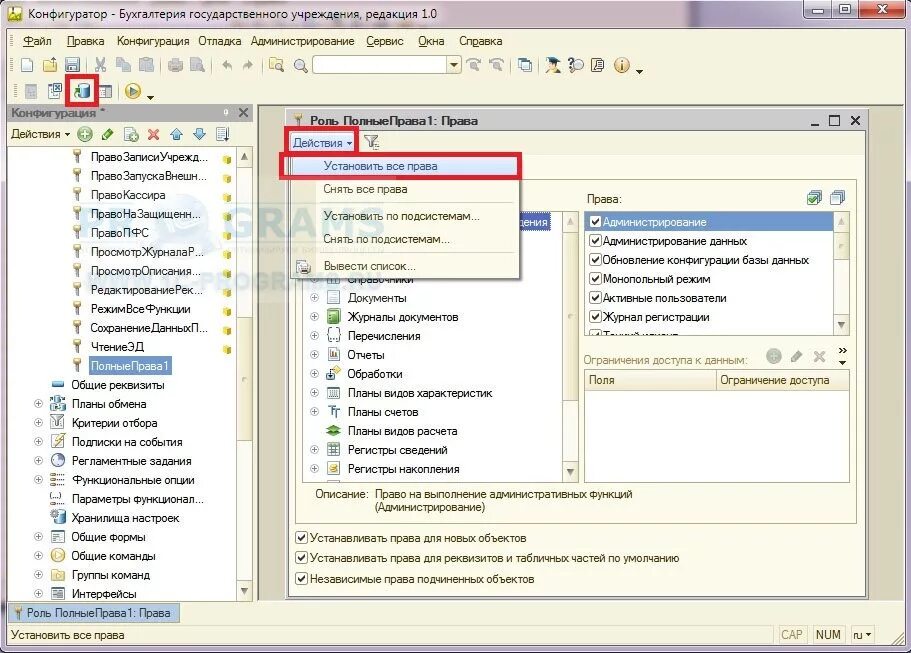Toggle Обновление конфигурации базы данных checkbox
The height and width of the screenshot is (653, 911).
pyautogui.click(x=595, y=260)
